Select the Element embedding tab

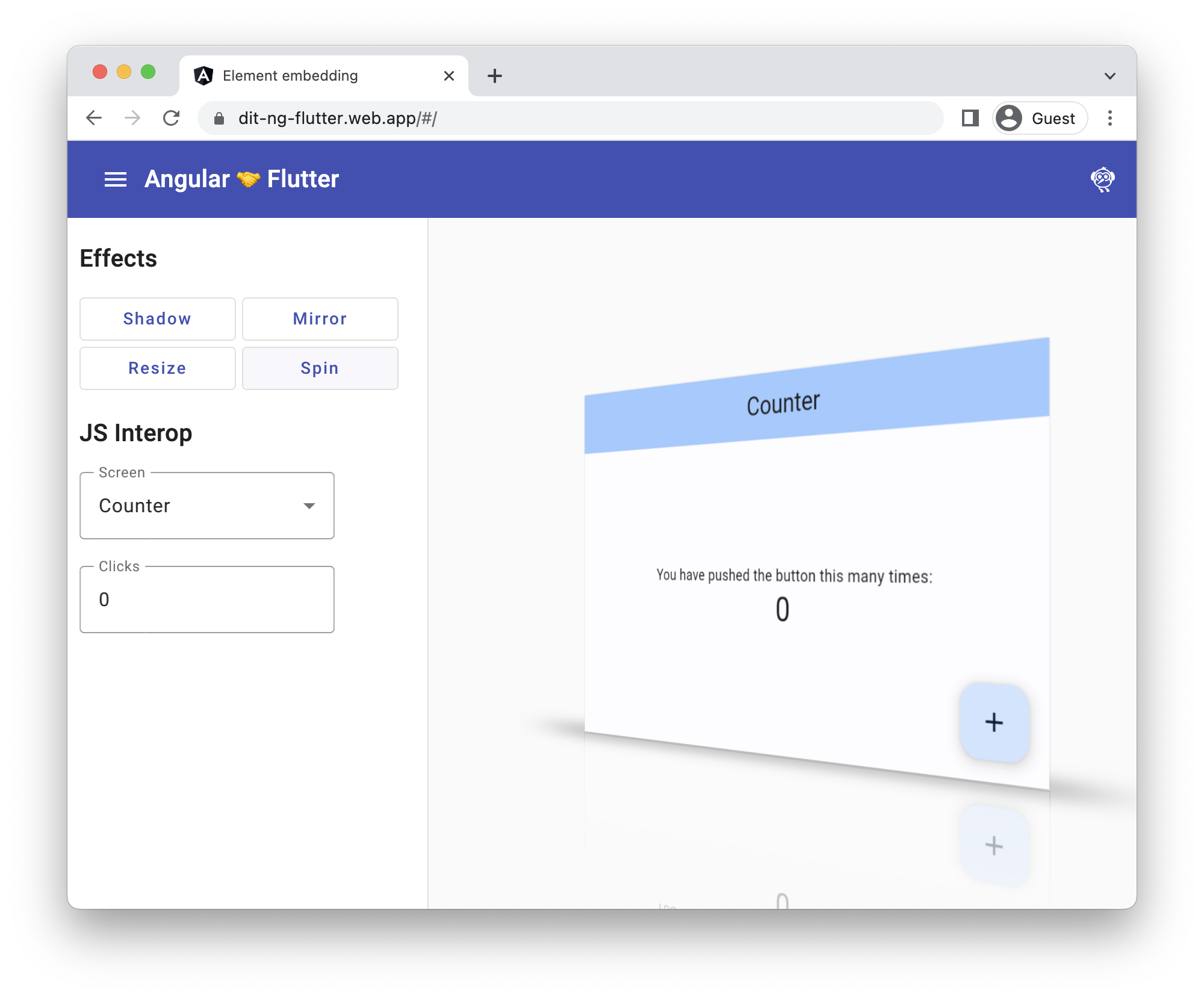click(x=324, y=76)
